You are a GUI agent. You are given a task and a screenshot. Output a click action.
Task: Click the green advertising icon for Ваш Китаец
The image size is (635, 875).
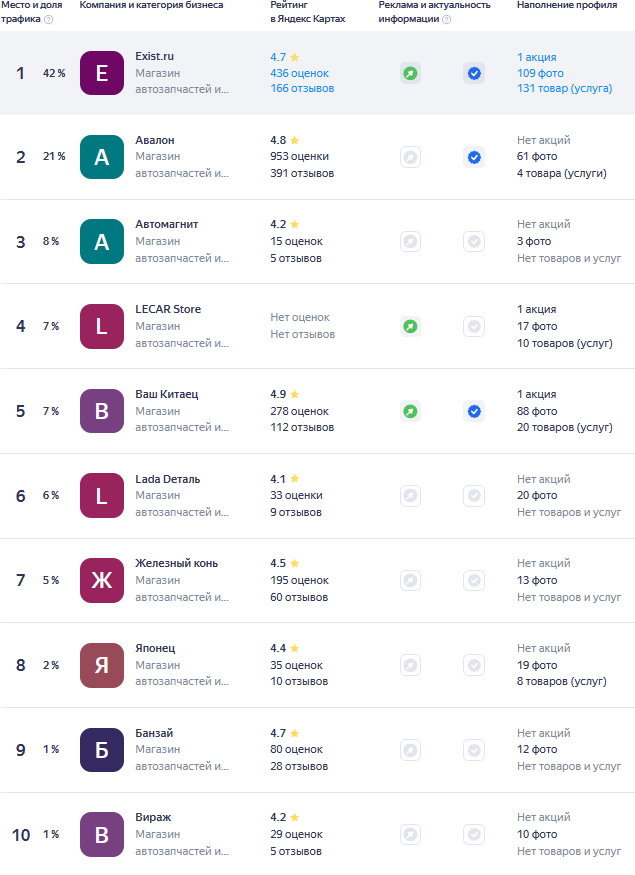(x=410, y=411)
